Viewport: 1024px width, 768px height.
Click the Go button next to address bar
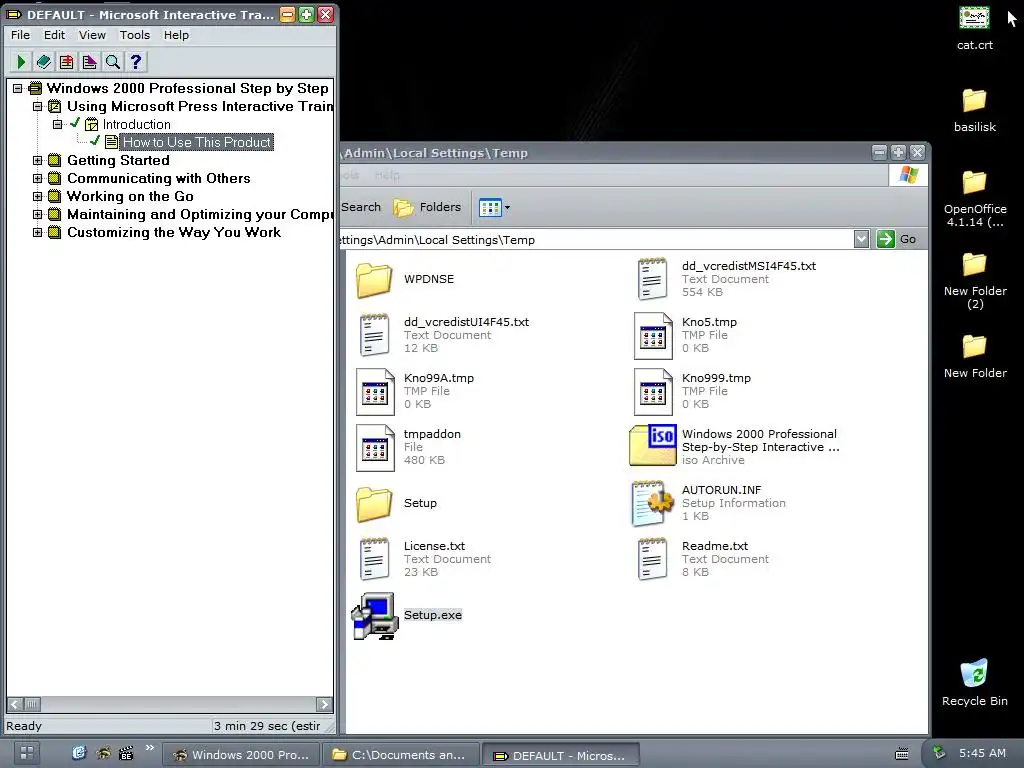tap(897, 239)
